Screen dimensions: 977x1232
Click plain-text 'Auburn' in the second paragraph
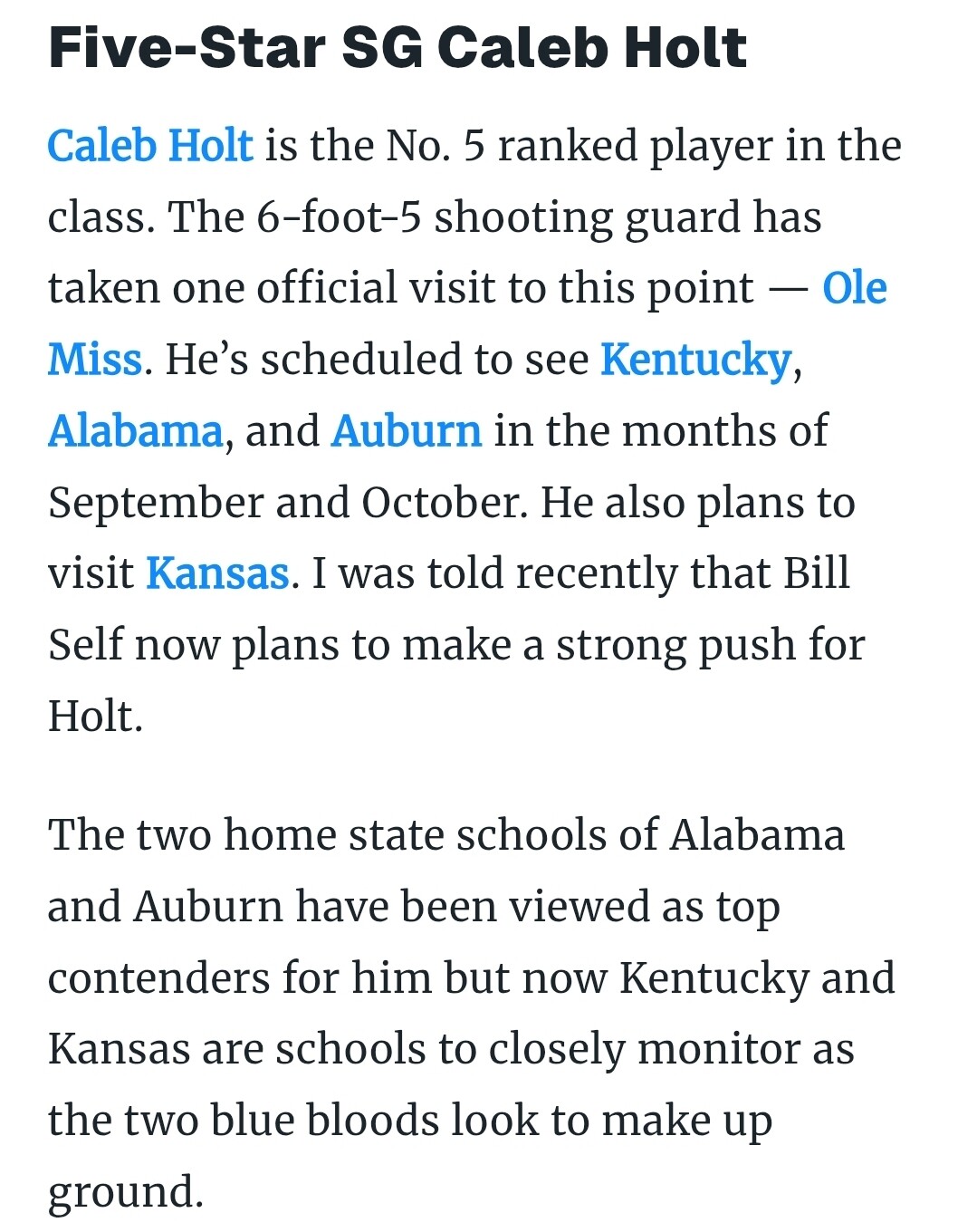(x=208, y=906)
